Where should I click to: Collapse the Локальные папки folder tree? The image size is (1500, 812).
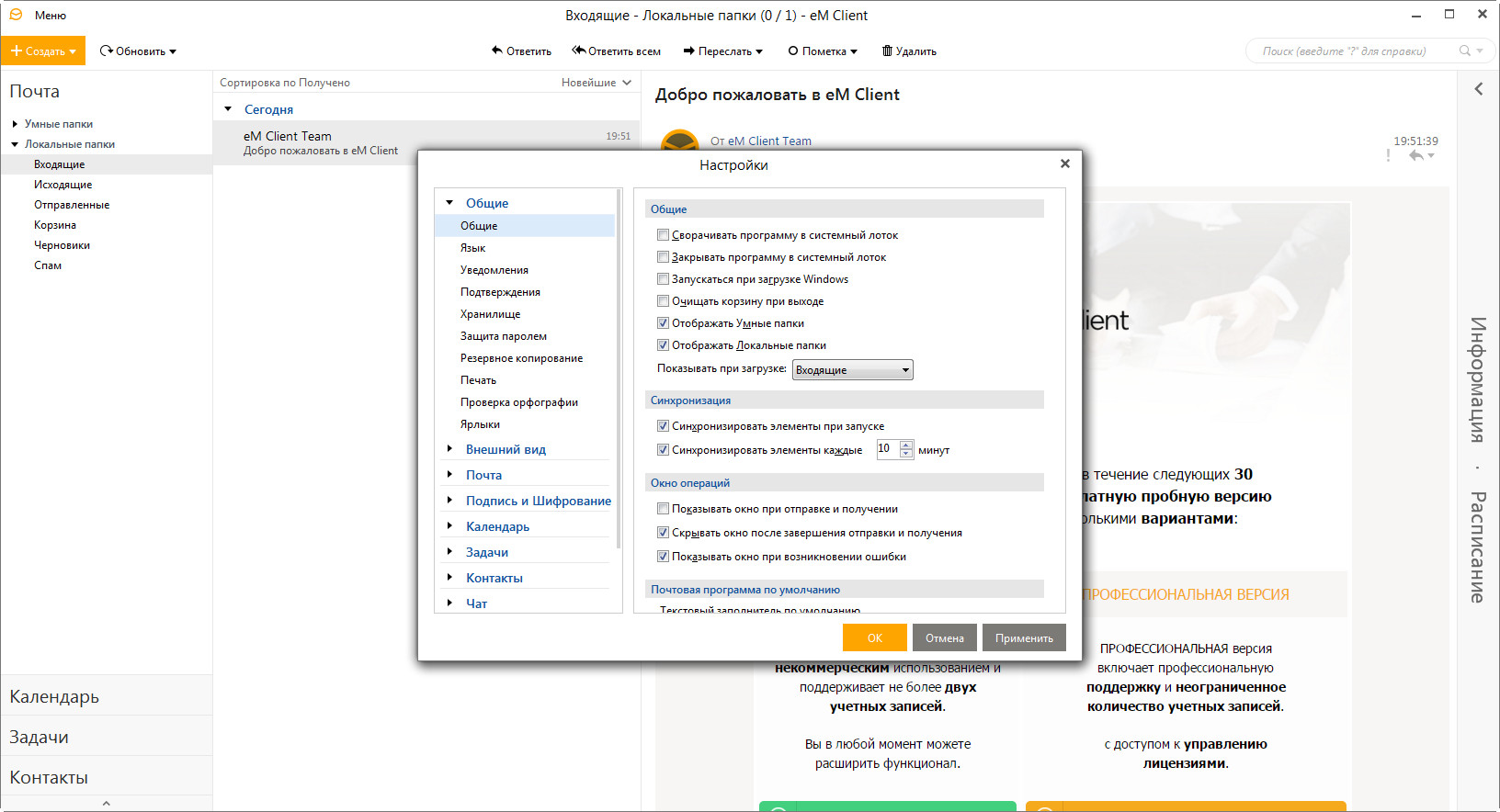point(15,144)
